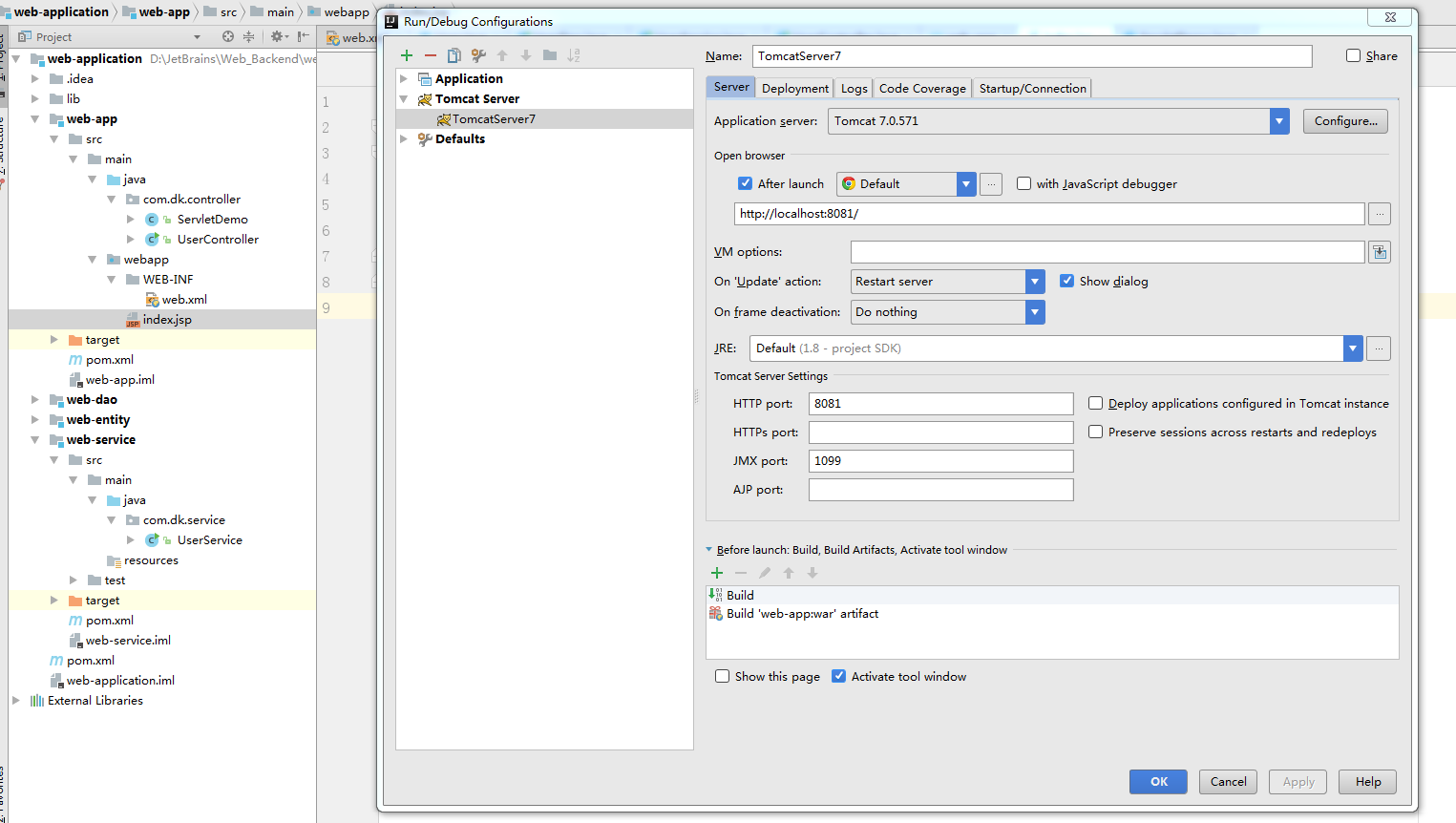
Task: Select UserController class in project tree
Action: [218, 240]
